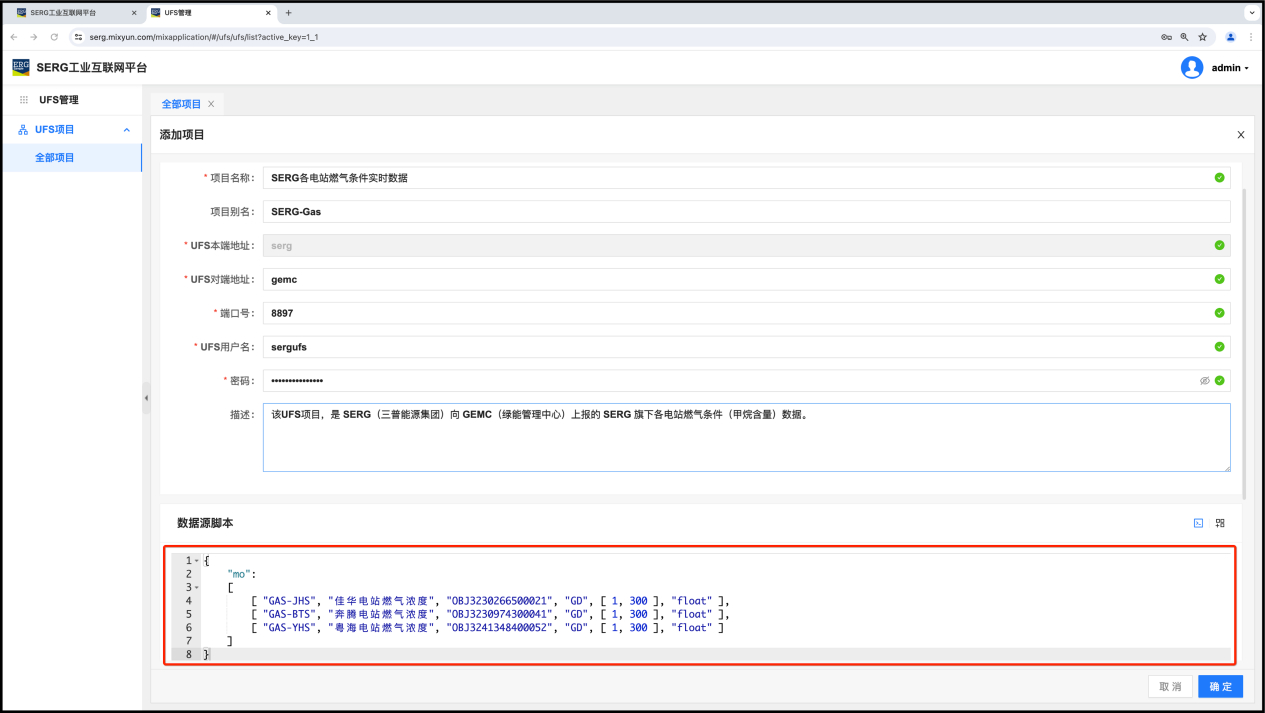Click the browser zoom magnifier icon

[1184, 37]
